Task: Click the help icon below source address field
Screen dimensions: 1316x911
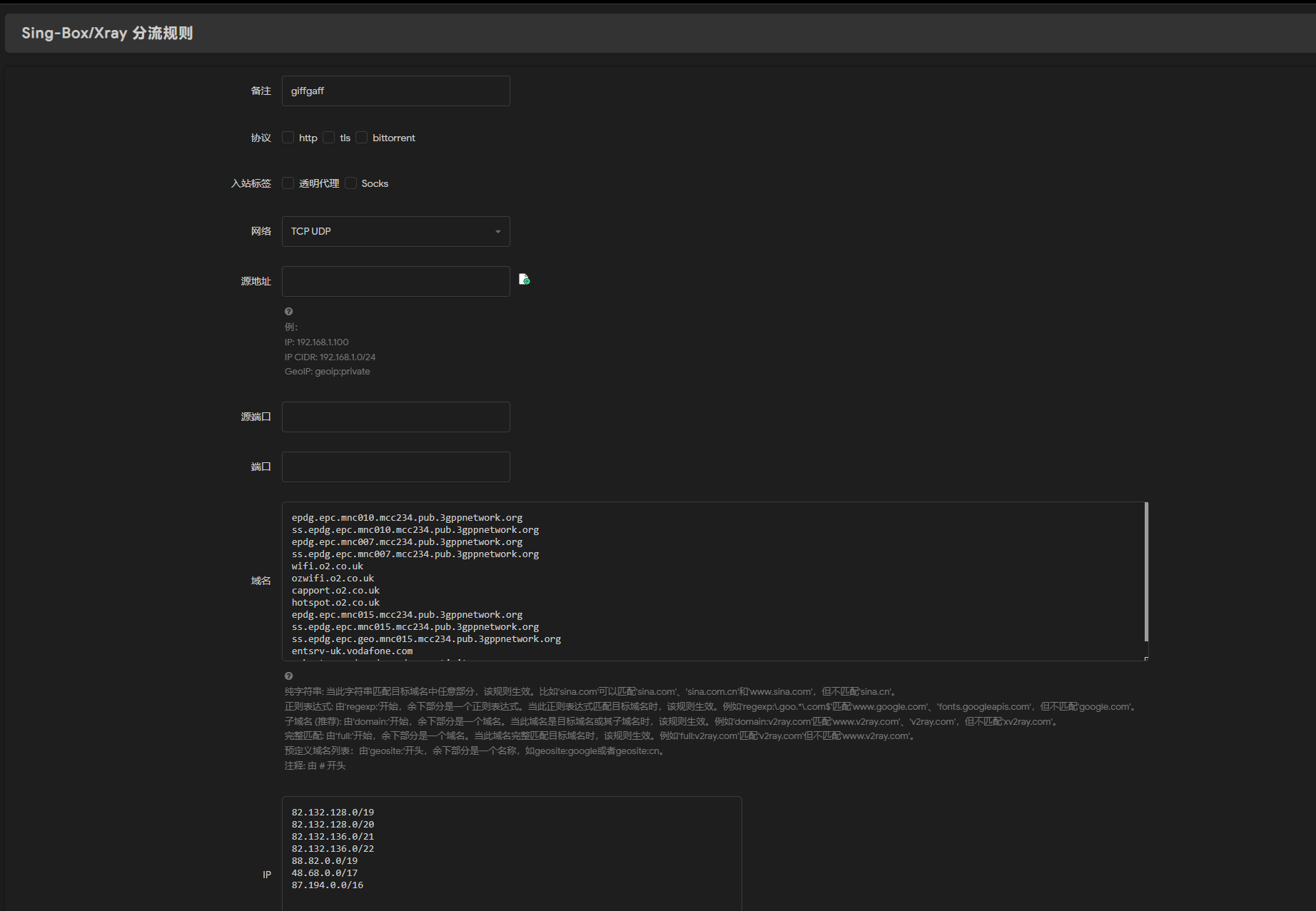Action: (288, 312)
